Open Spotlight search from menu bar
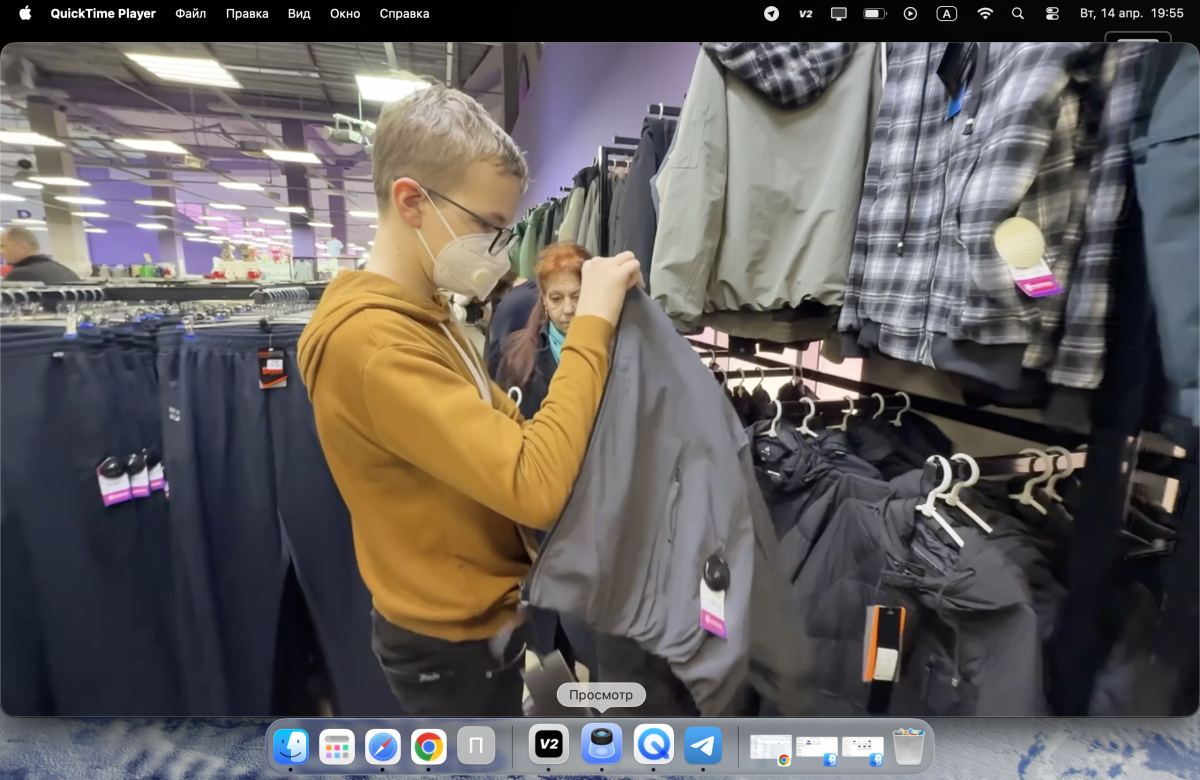This screenshot has width=1200, height=780. pyautogui.click(x=1018, y=14)
